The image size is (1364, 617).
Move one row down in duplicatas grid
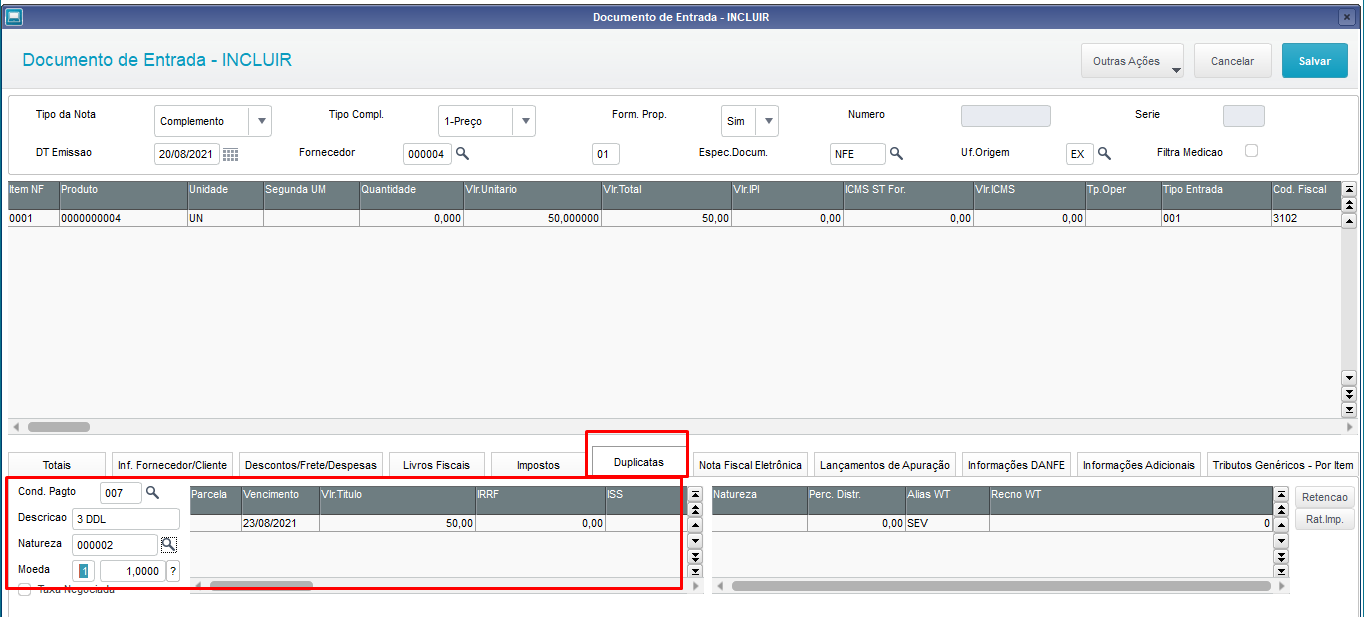tap(695, 541)
